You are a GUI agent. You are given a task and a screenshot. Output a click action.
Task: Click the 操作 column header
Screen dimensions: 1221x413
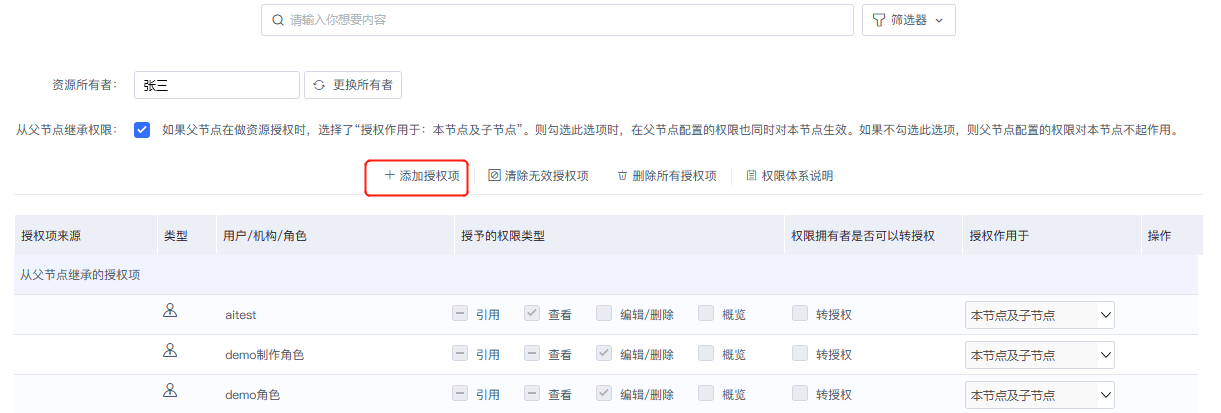point(1171,236)
